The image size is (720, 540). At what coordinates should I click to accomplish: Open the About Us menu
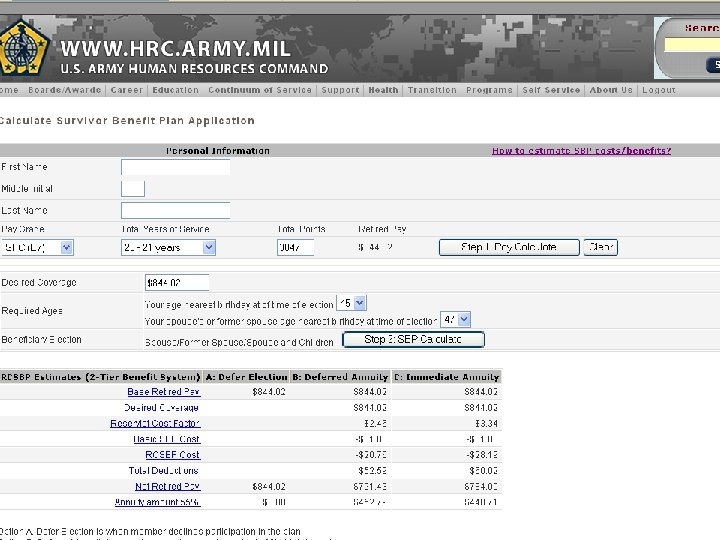[x=611, y=90]
